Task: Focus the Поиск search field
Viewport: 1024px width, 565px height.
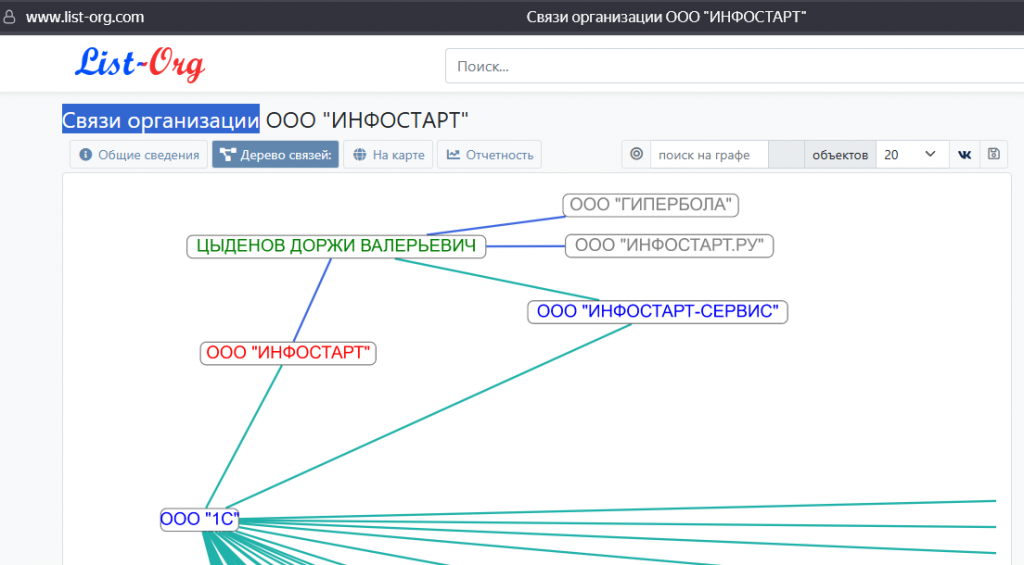Action: [x=734, y=66]
